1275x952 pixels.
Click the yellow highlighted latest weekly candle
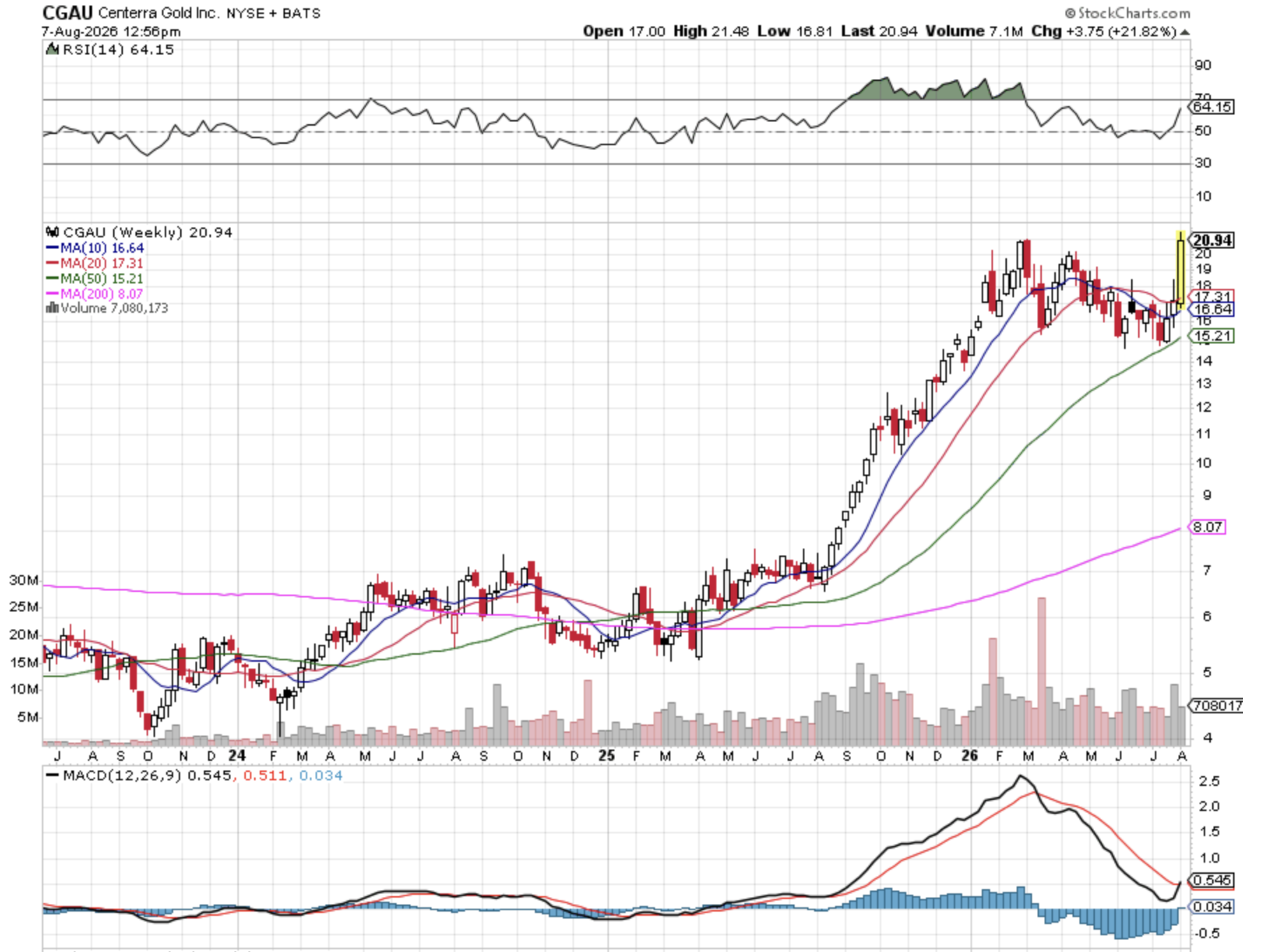(1180, 271)
